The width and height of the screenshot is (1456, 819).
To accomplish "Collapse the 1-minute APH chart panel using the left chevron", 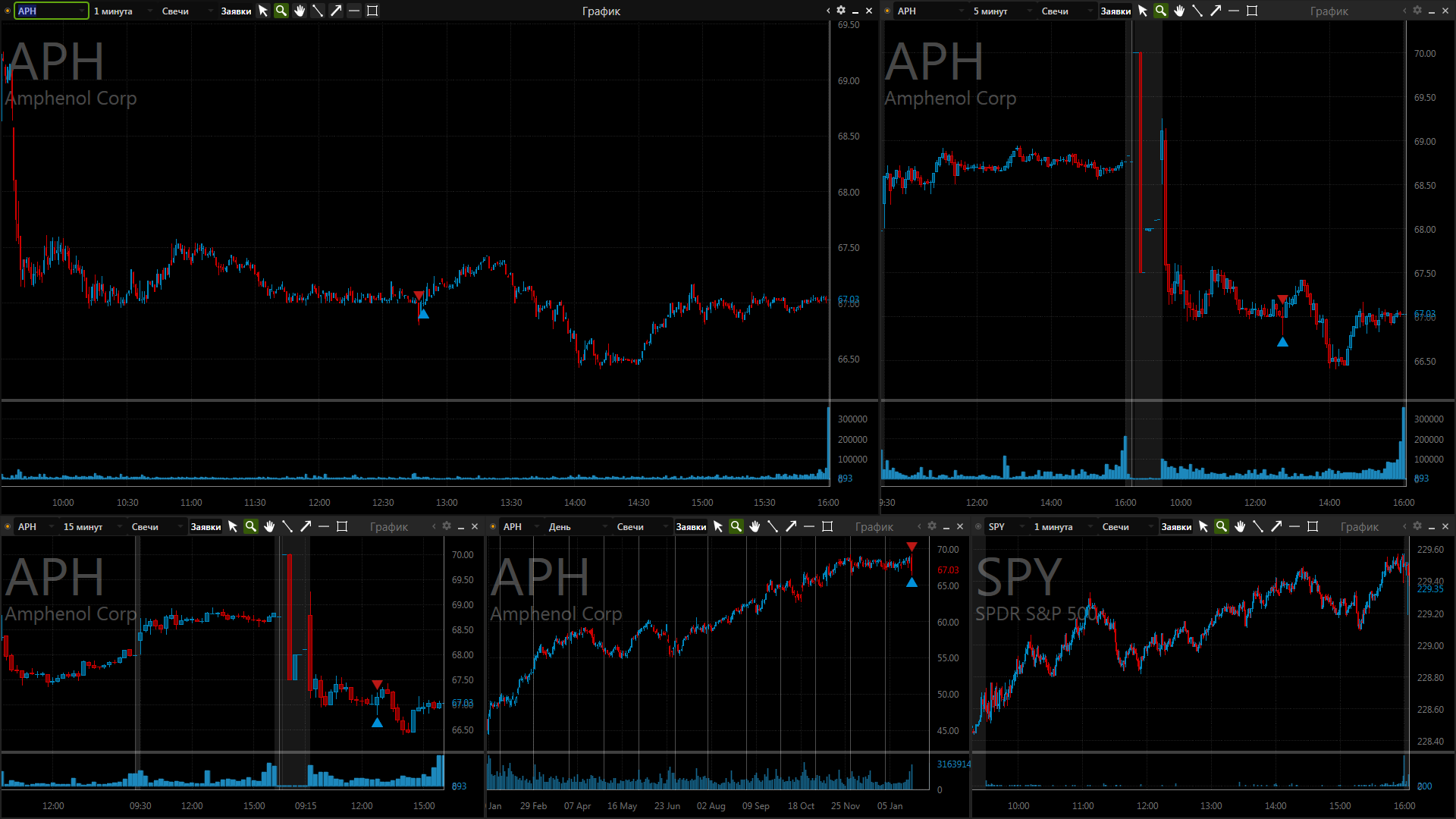I will tap(828, 11).
